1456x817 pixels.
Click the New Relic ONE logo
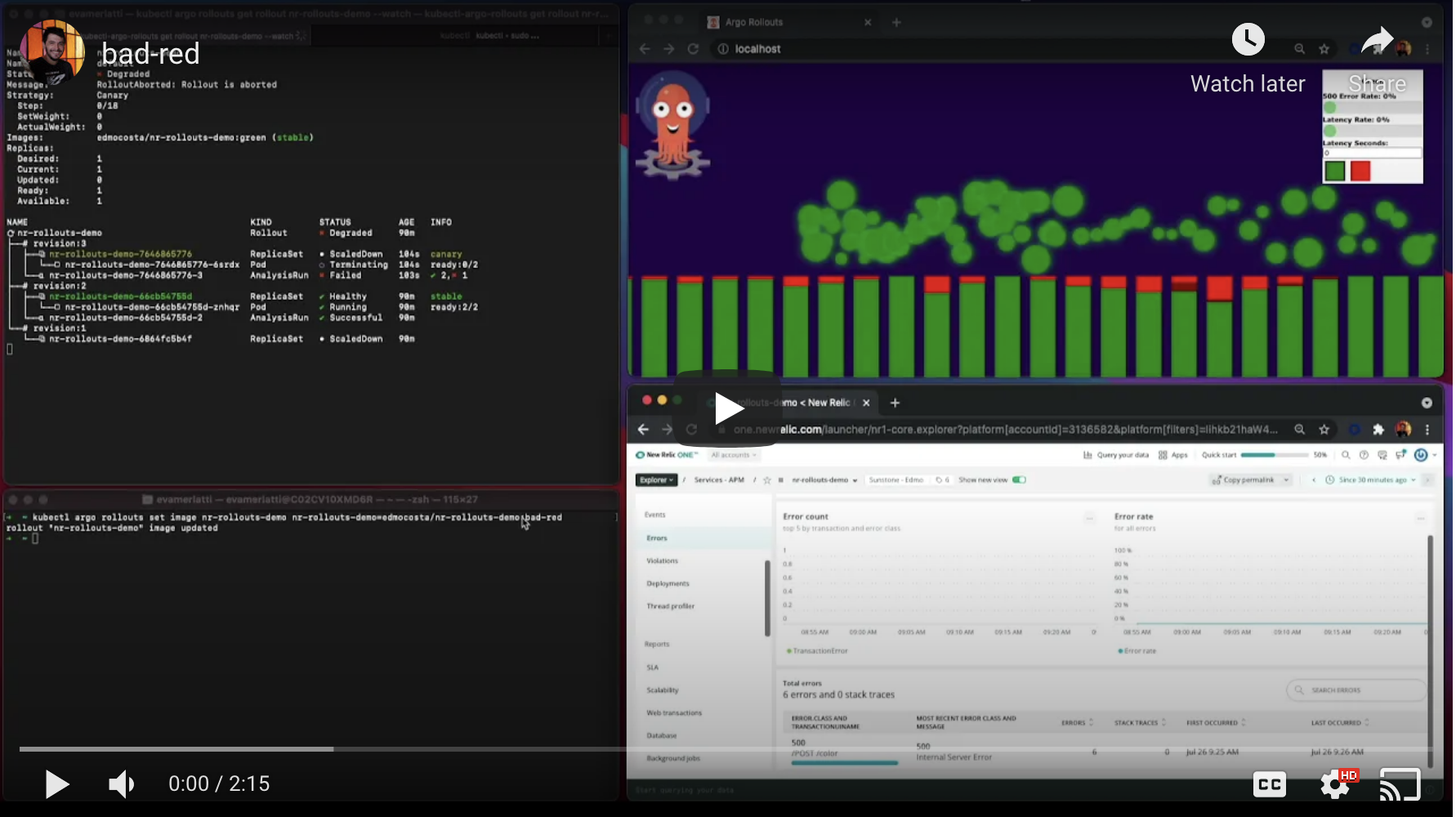tap(668, 455)
